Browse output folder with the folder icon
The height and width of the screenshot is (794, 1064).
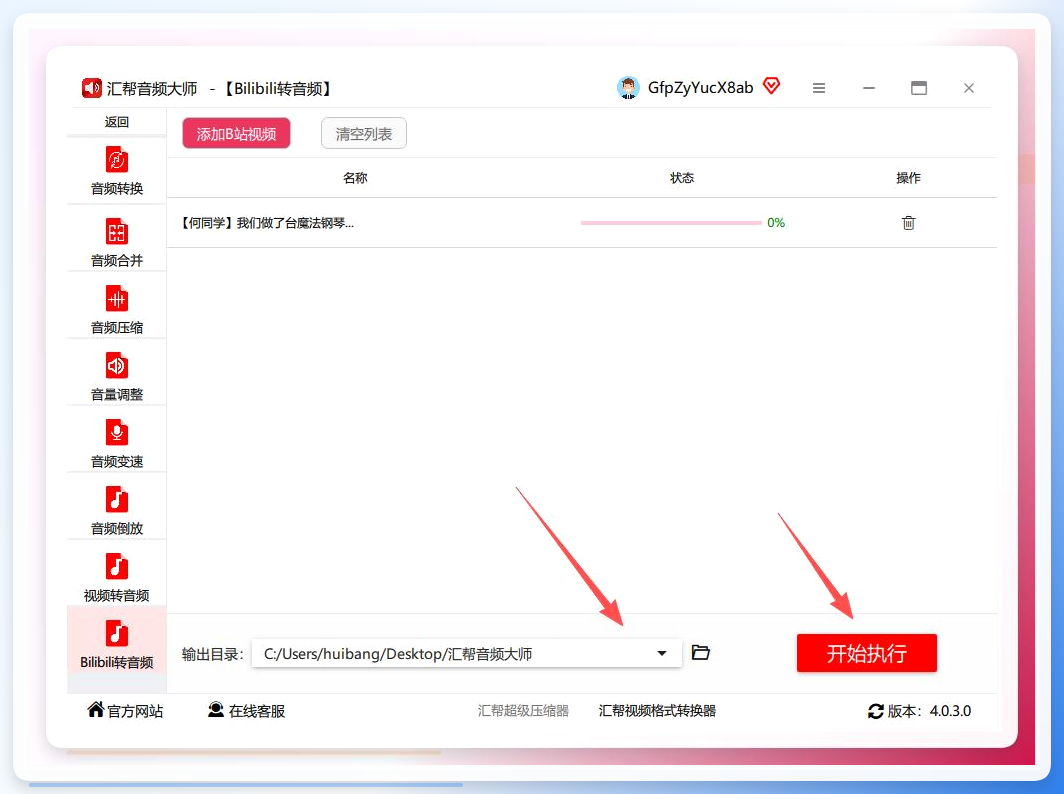click(x=700, y=653)
